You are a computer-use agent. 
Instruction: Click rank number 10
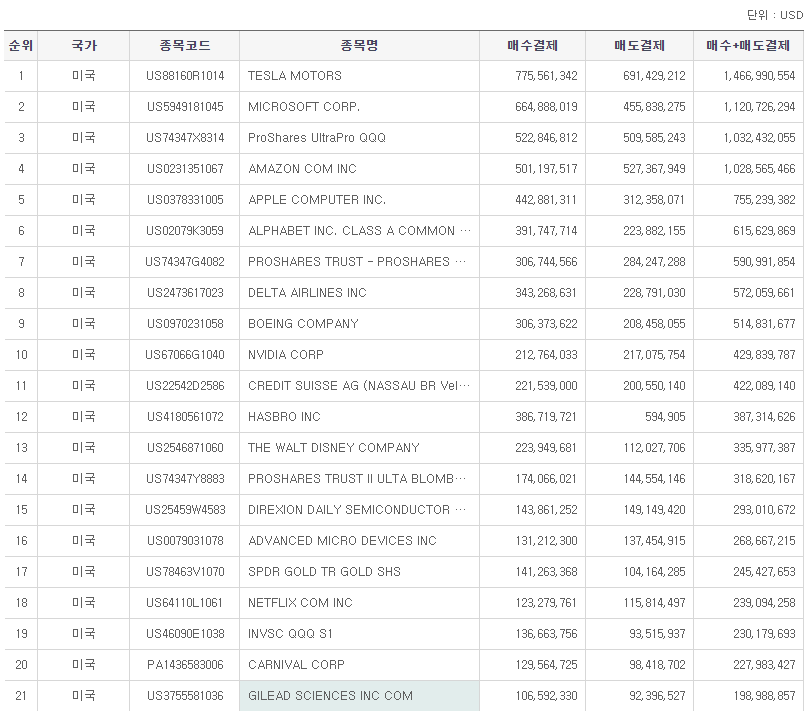[21, 354]
